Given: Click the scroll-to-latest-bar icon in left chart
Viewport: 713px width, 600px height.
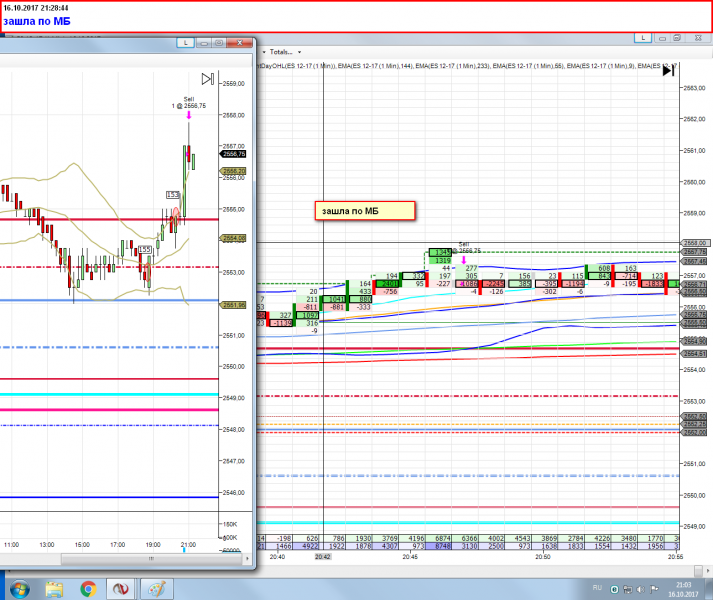Looking at the screenshot, I should point(207,79).
